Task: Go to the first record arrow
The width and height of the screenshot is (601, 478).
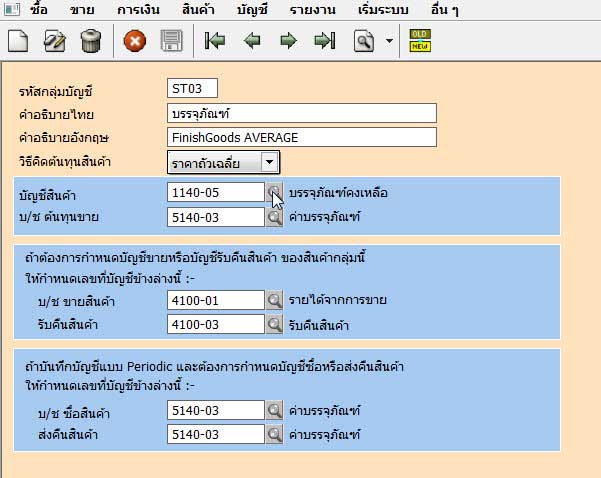Action: point(215,41)
